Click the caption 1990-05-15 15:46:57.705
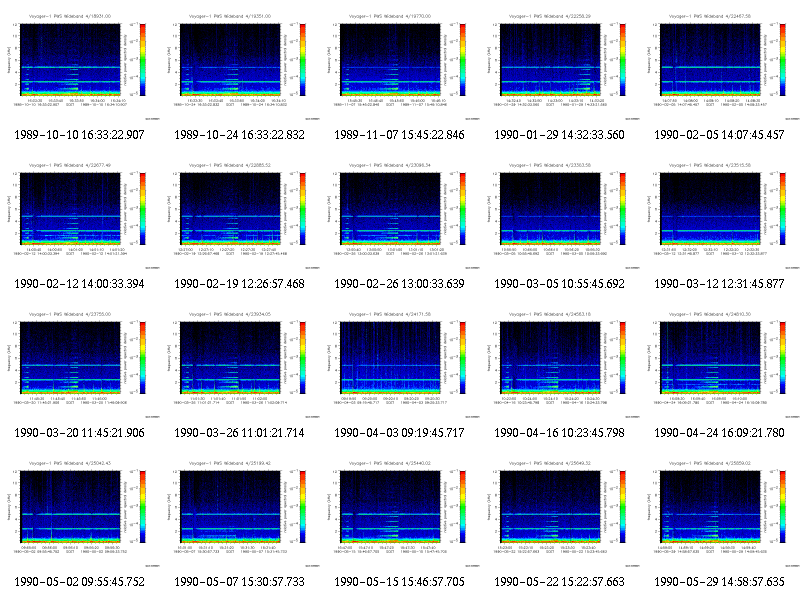800x596 pixels. (x=399, y=582)
